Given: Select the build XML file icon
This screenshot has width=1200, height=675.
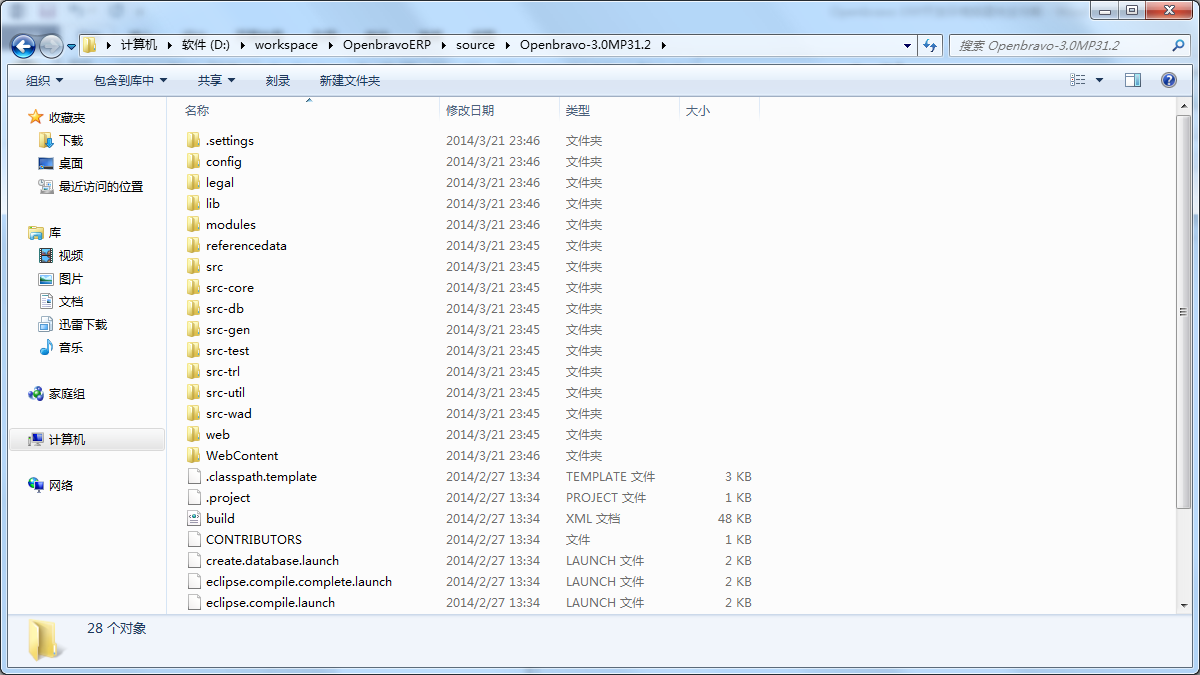Looking at the screenshot, I should 194,518.
